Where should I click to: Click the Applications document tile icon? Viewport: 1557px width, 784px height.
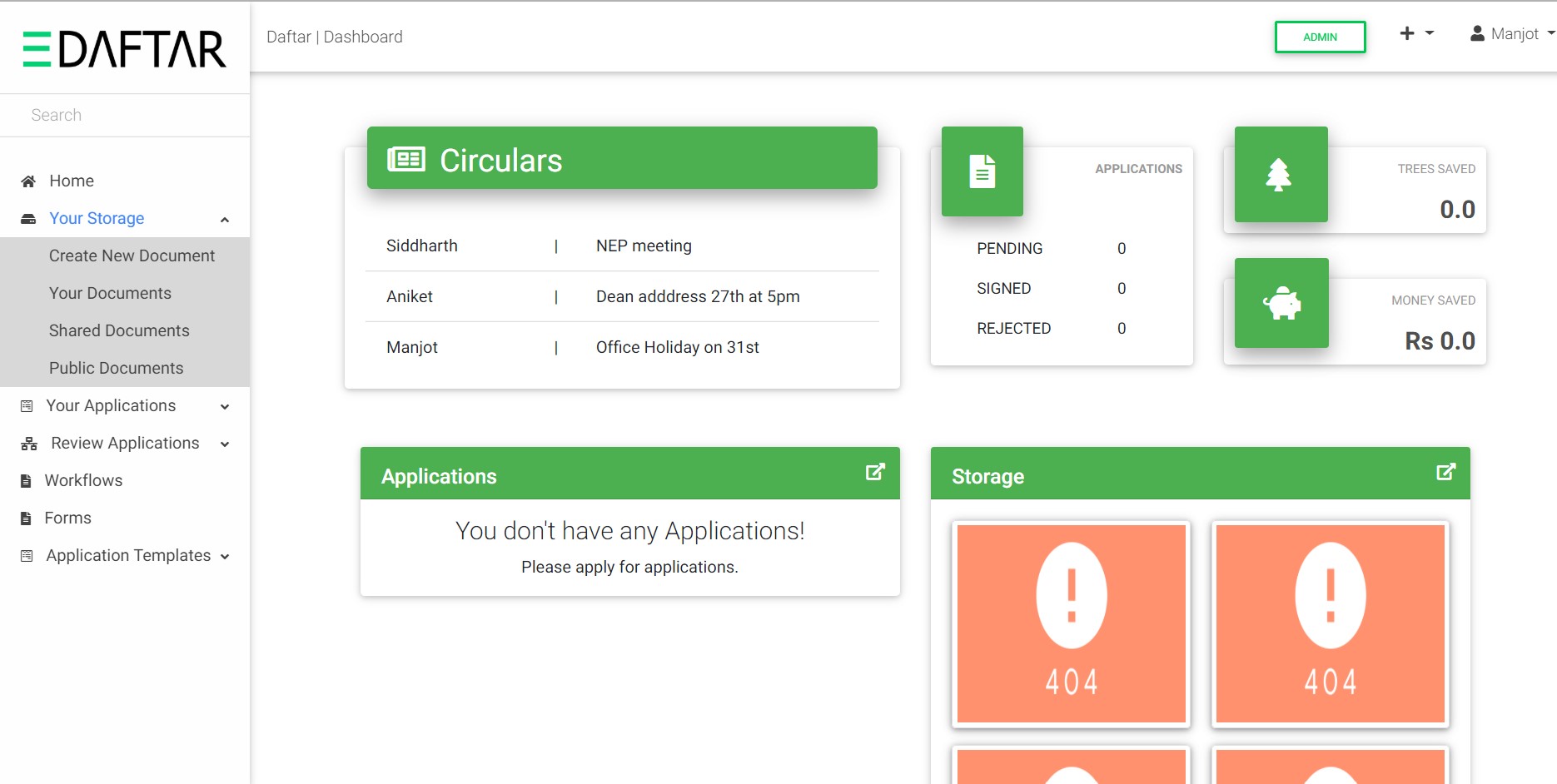[982, 171]
